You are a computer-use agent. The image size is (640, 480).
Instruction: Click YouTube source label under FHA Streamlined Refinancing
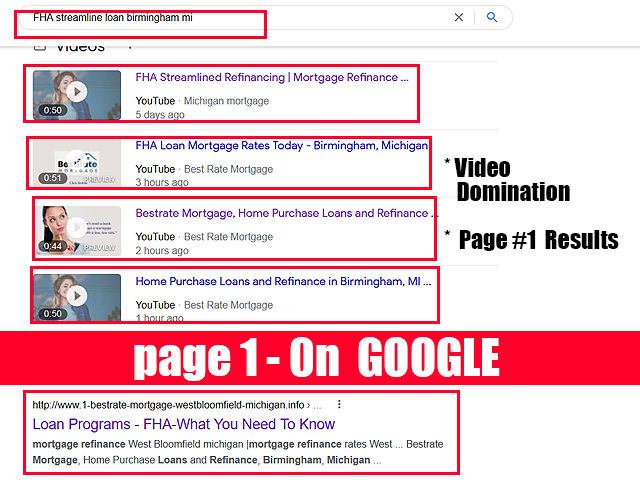[x=155, y=101]
